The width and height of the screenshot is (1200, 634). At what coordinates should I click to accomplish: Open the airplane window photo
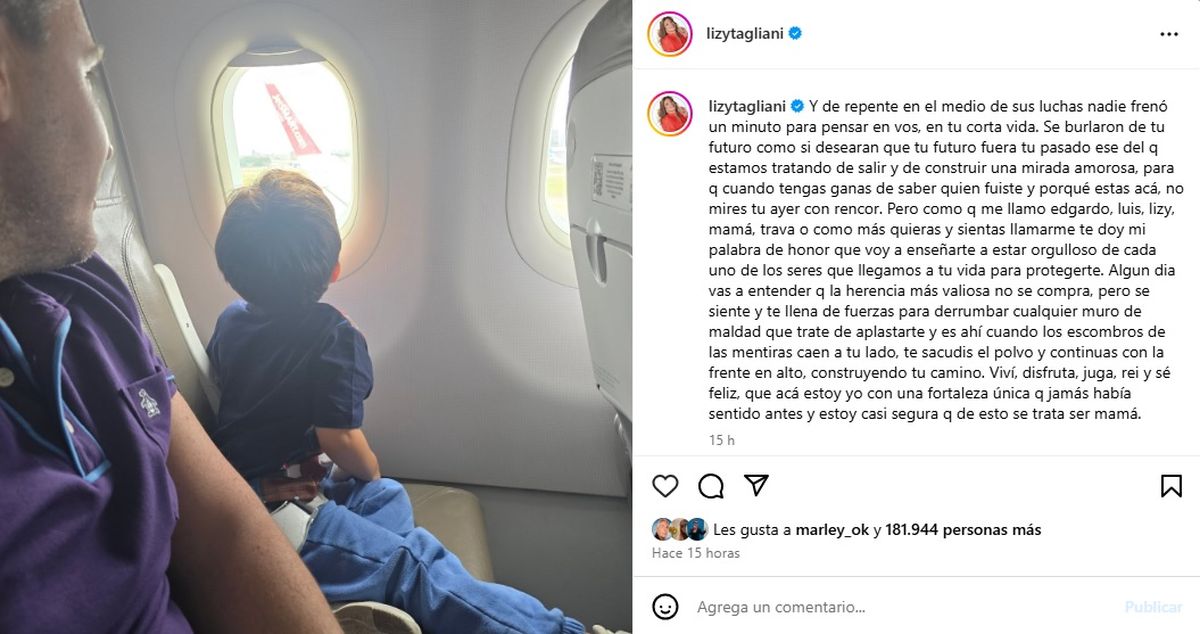316,317
